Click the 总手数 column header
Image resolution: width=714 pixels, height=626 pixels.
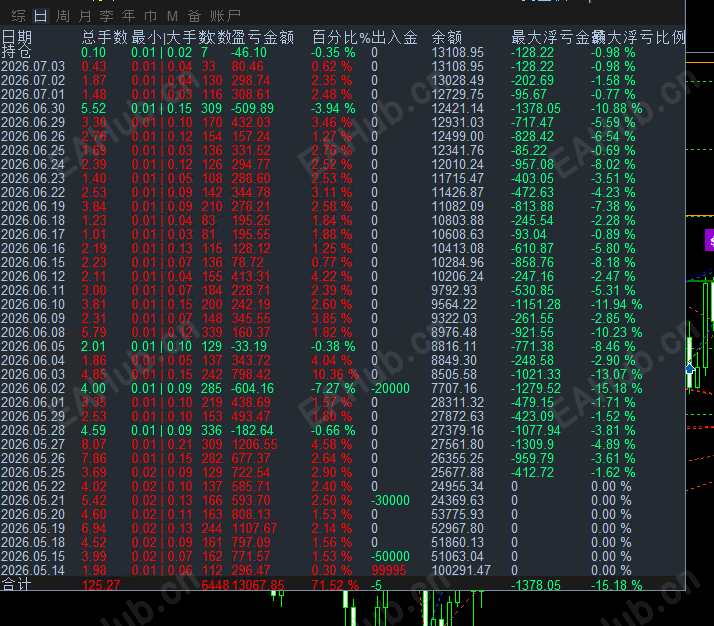[105, 37]
